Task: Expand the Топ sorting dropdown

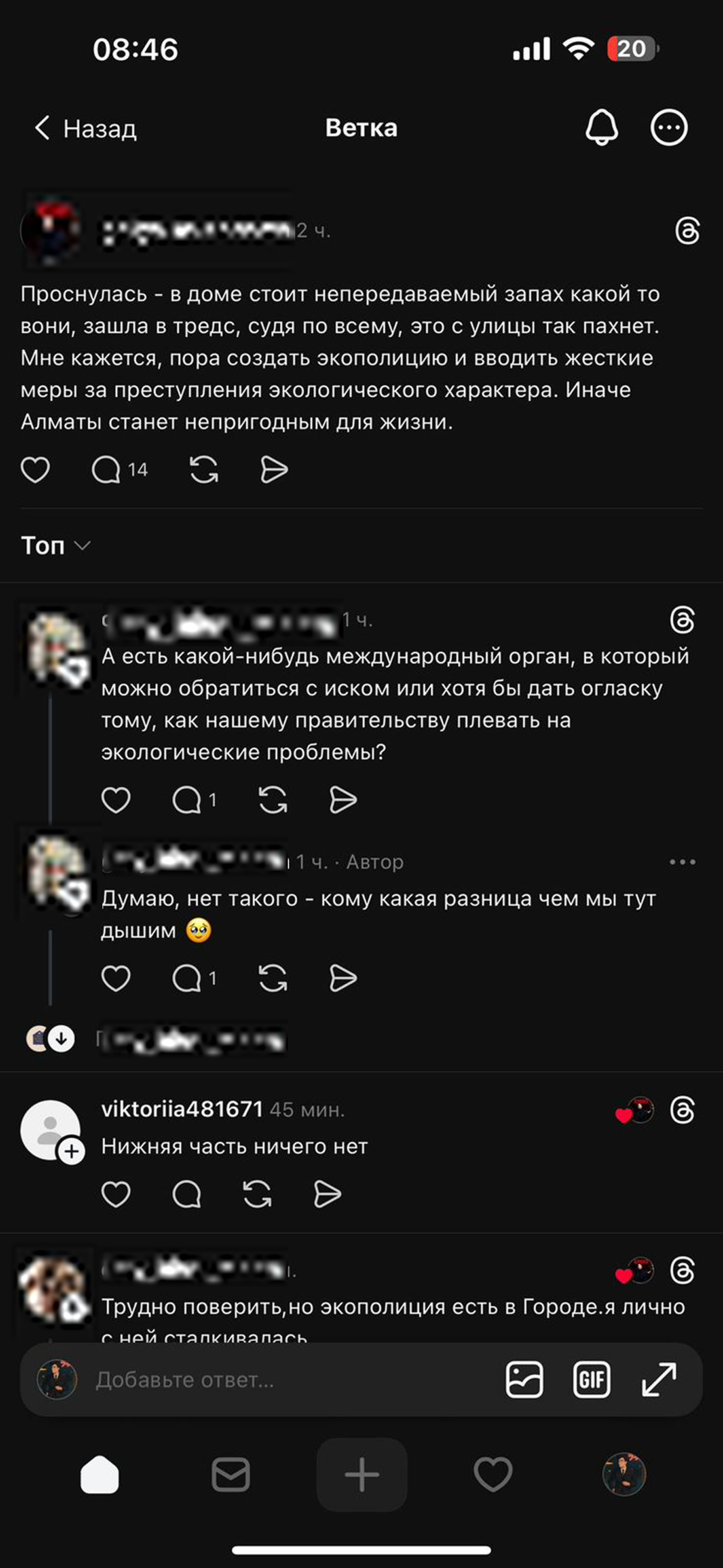Action: 56,545
